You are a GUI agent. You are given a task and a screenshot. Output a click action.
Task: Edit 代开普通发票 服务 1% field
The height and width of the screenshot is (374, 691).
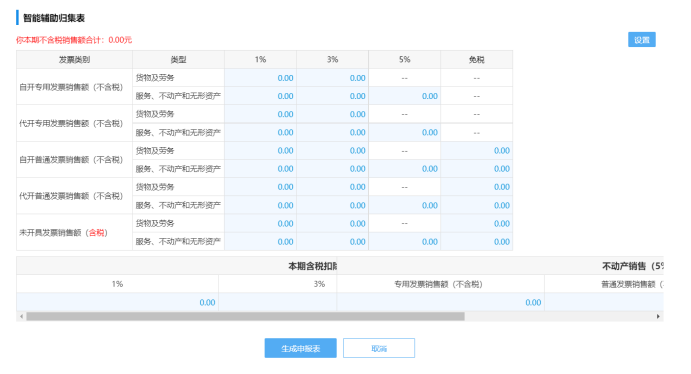pos(260,205)
